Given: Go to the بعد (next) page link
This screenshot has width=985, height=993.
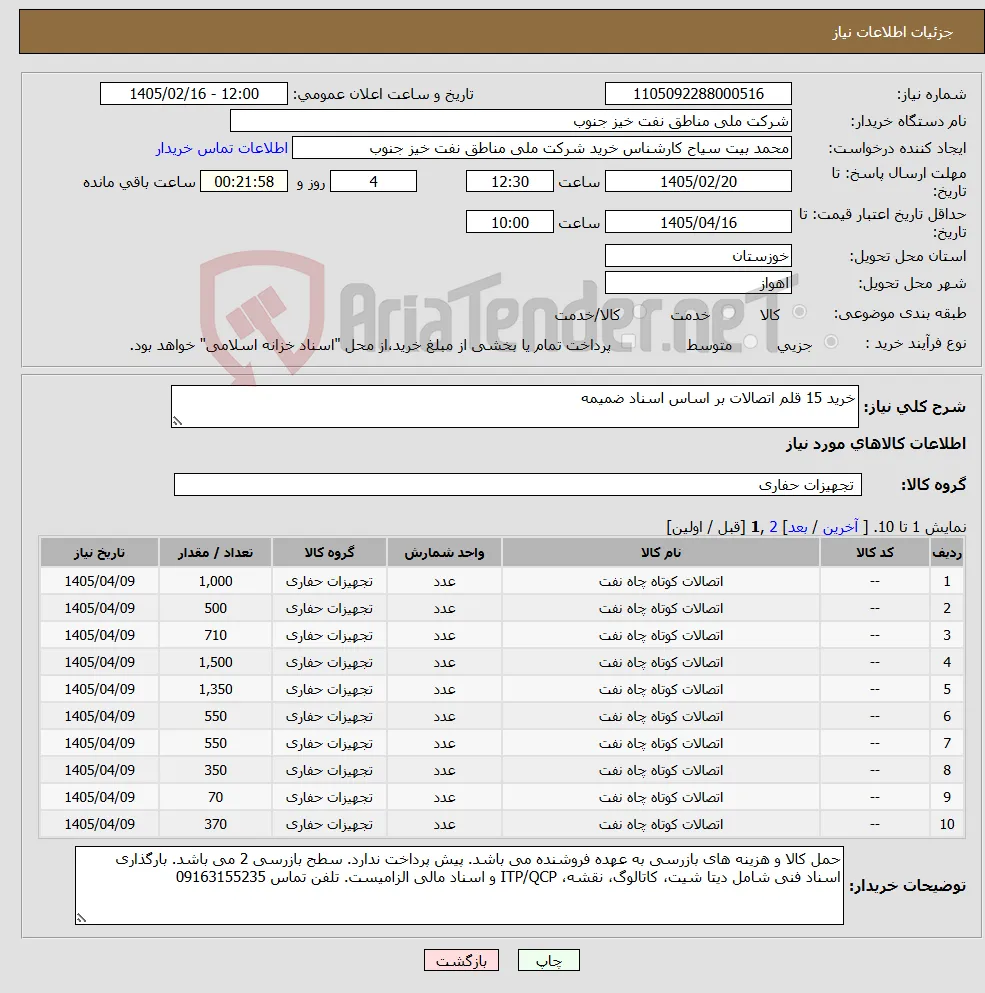Looking at the screenshot, I should [797, 527].
